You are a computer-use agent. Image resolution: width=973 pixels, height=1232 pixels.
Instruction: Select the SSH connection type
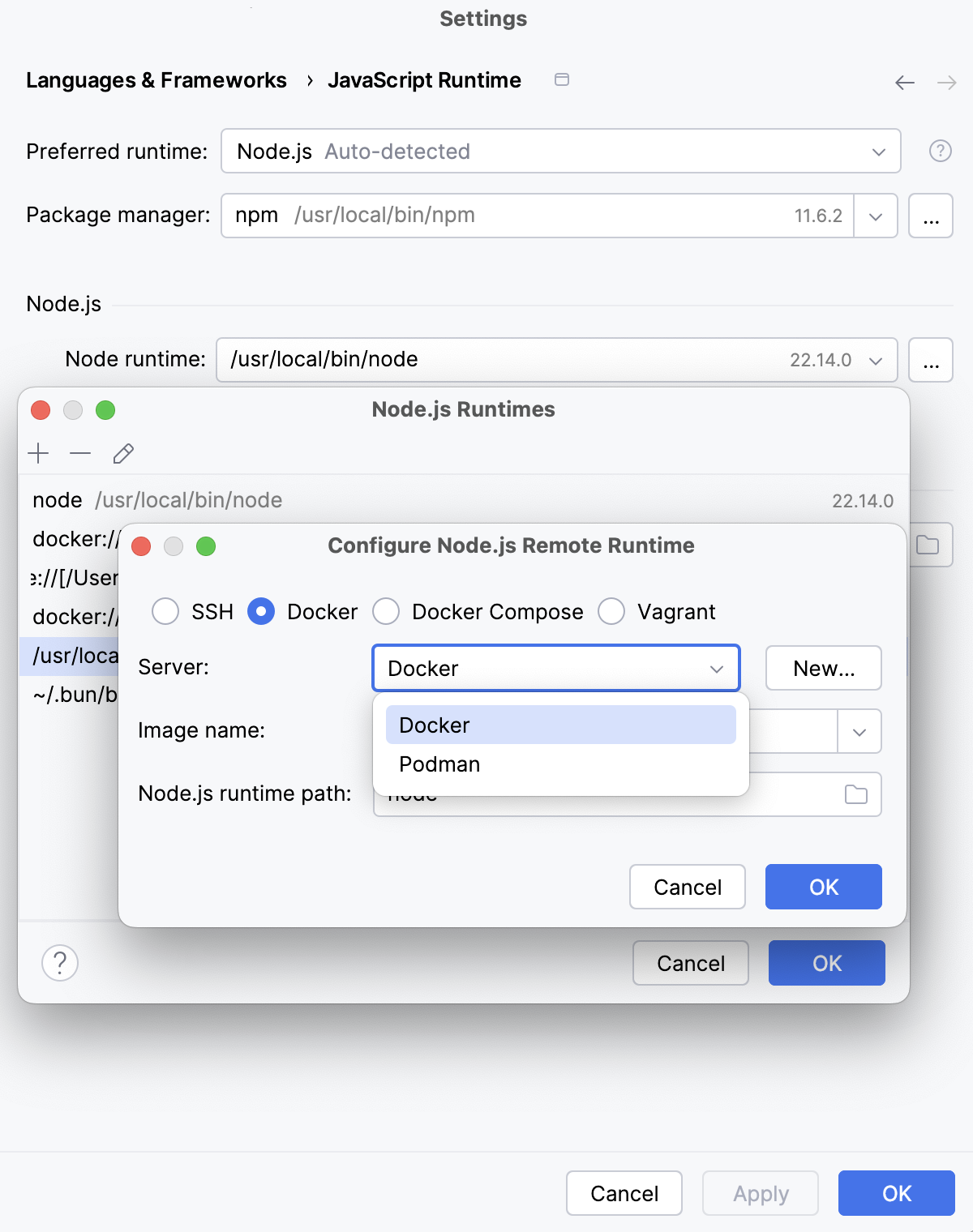[x=165, y=612]
